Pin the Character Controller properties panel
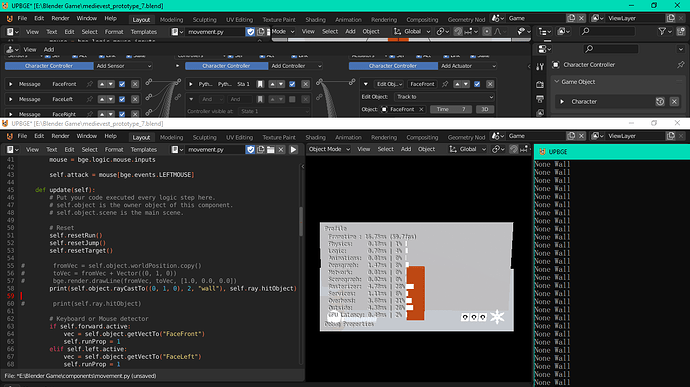Viewport: 690px width, 387px height. (x=680, y=65)
